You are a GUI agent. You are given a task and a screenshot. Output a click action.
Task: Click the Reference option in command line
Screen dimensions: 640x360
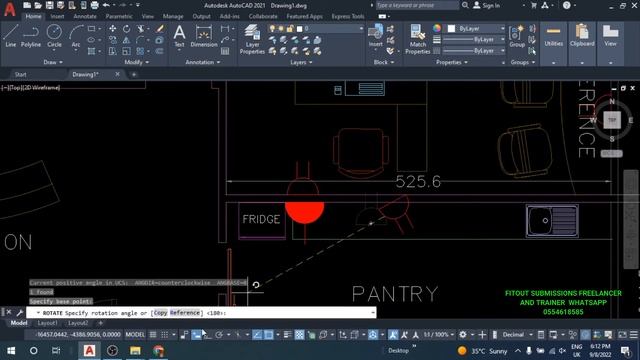pyautogui.click(x=185, y=313)
